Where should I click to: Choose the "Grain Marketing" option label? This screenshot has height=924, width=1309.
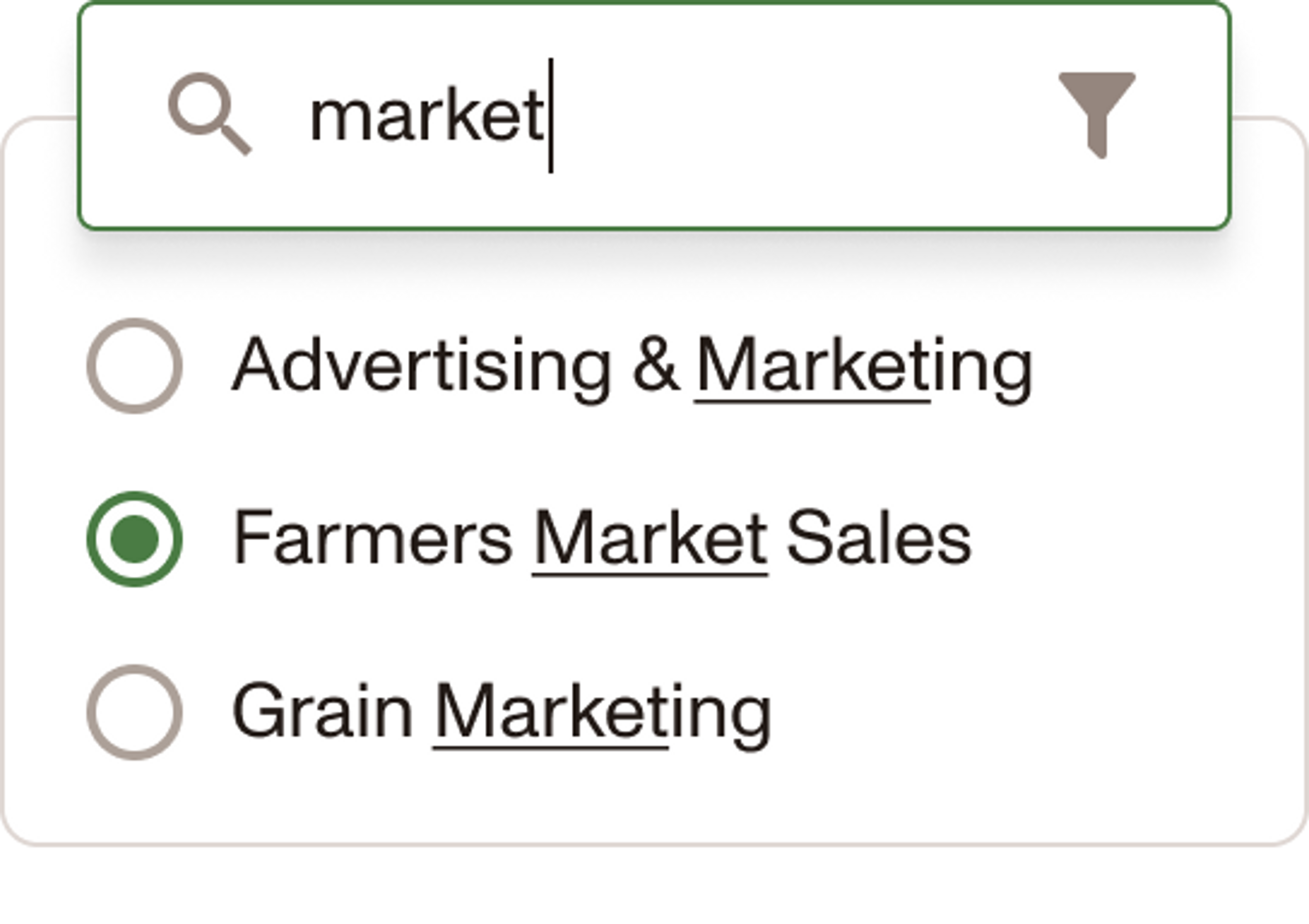pos(502,712)
